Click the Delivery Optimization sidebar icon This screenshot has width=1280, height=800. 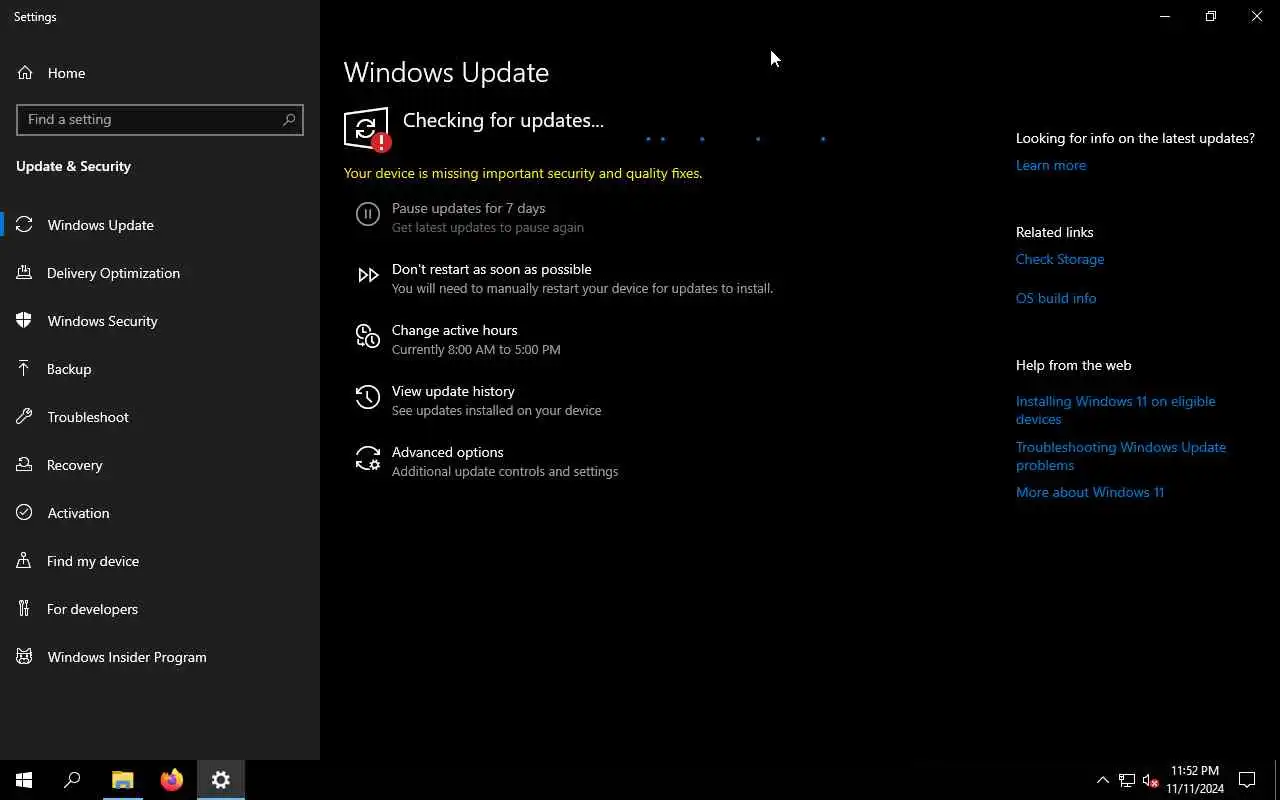pos(25,273)
